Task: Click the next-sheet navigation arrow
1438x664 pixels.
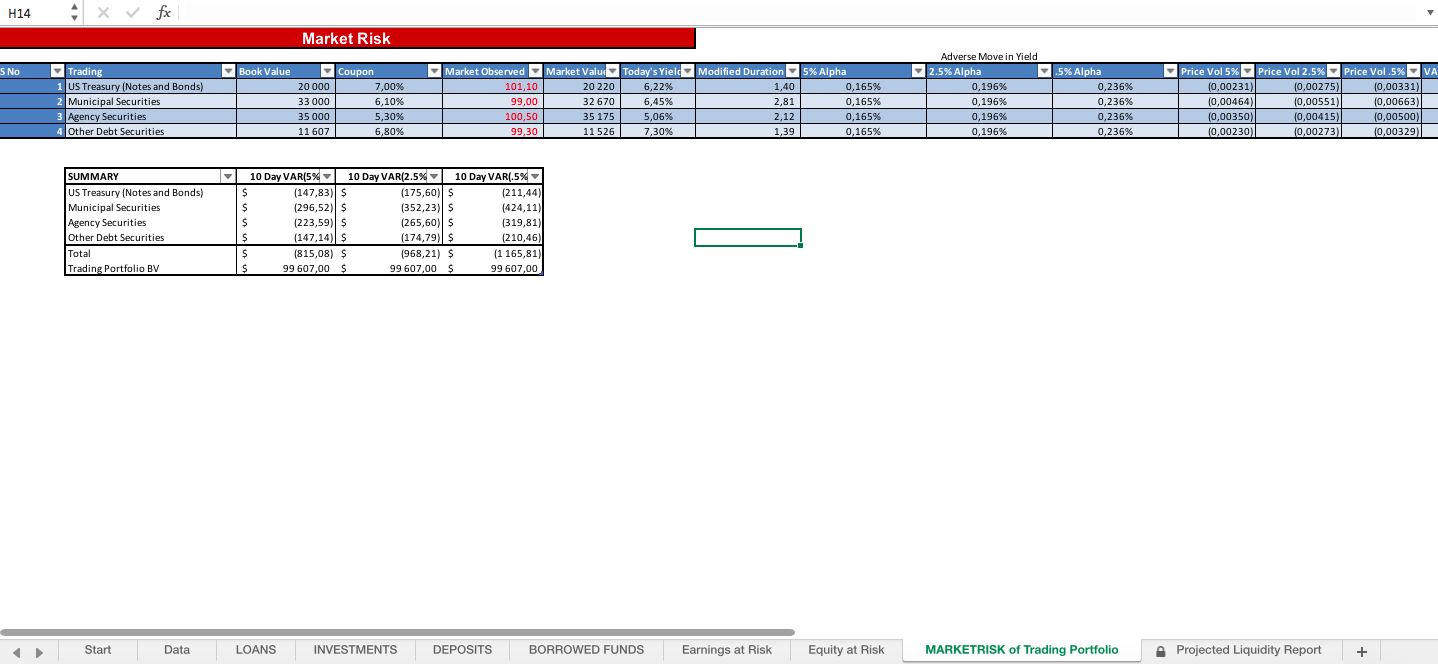Action: [38, 649]
